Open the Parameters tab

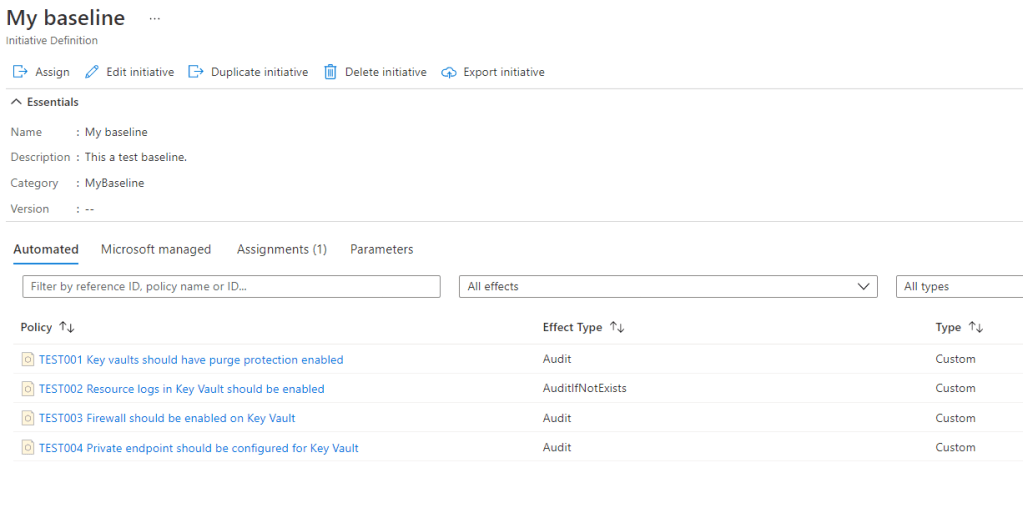381,250
